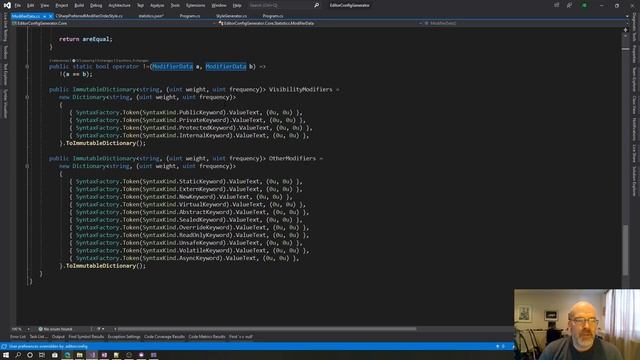Screen dimensions: 640x360
Task: Open the Debug menu
Action: (96, 5)
